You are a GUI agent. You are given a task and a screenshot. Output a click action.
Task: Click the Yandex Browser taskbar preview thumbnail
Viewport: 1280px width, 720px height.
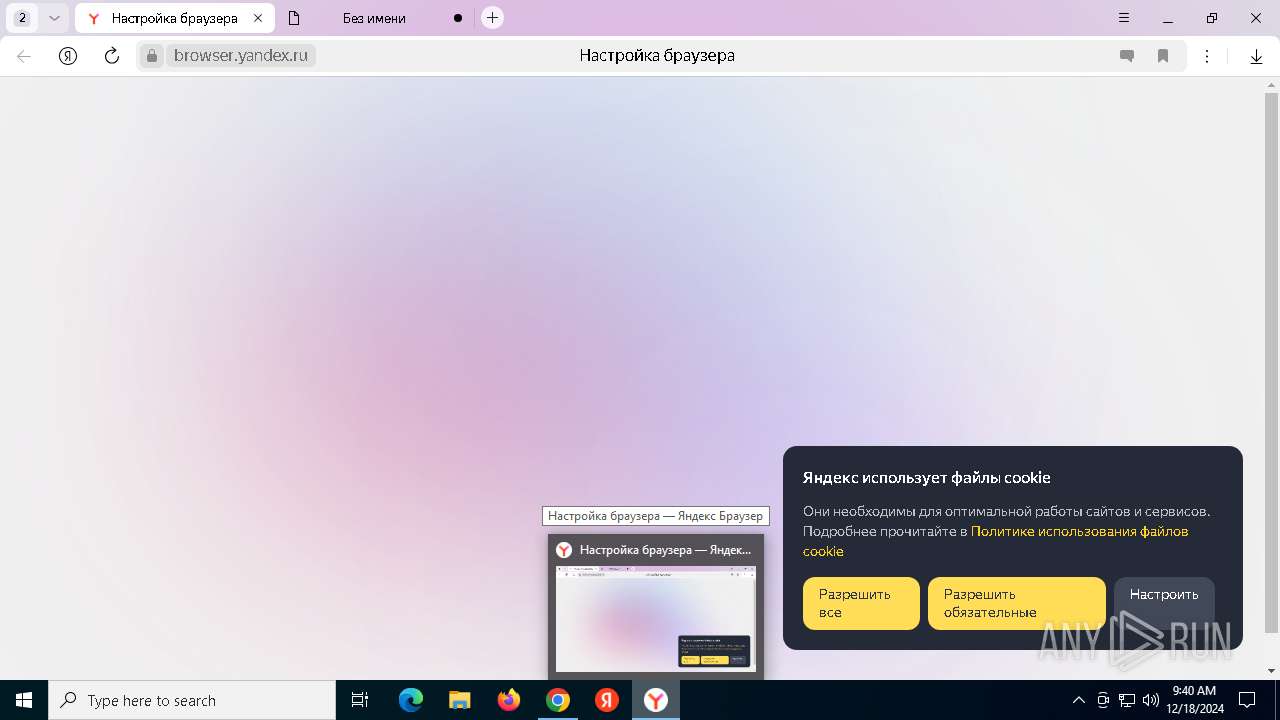[656, 619]
